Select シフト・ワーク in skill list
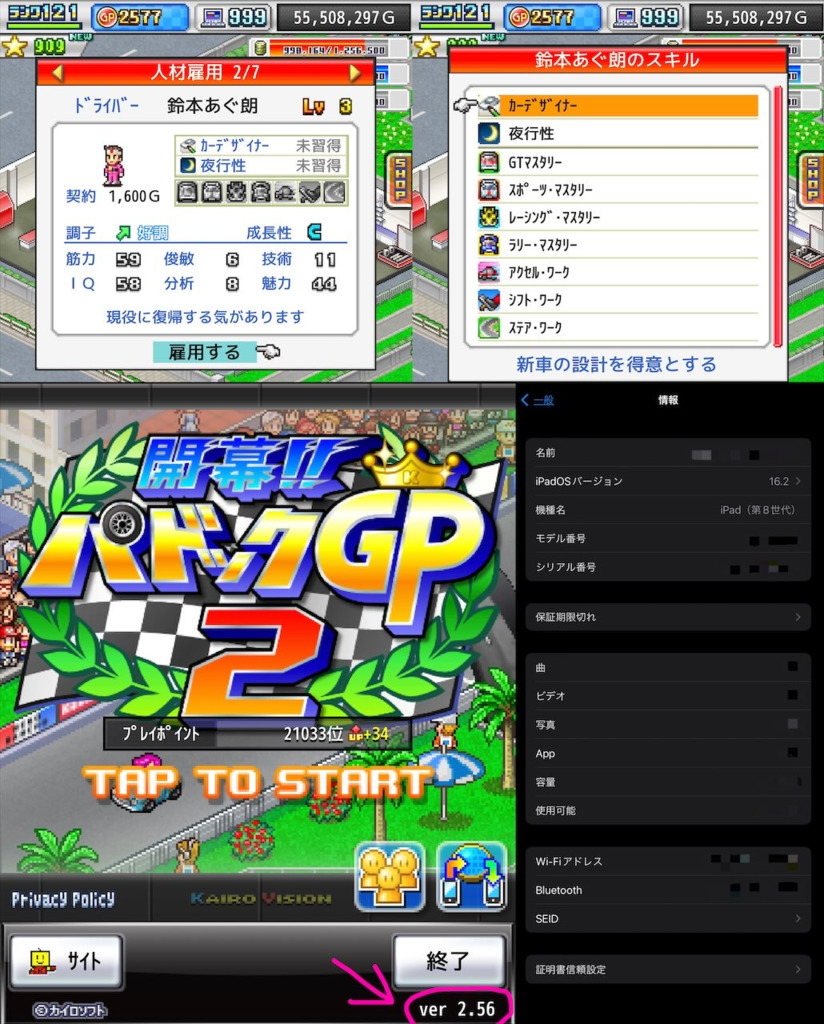 [x=618, y=300]
